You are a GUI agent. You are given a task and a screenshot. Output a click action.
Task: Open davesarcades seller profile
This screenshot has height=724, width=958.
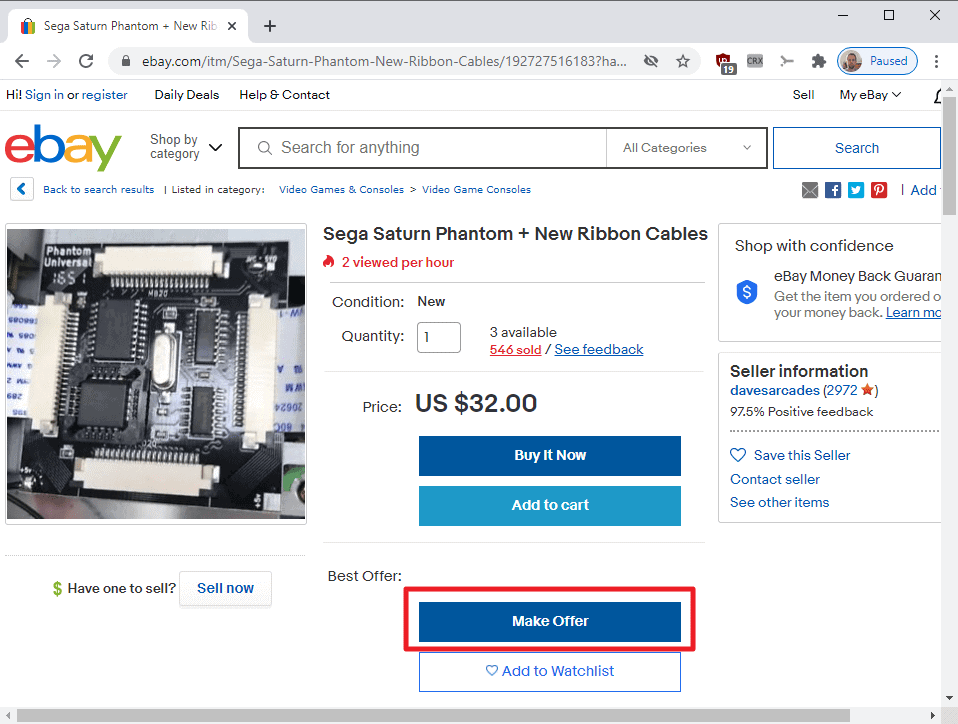click(775, 390)
